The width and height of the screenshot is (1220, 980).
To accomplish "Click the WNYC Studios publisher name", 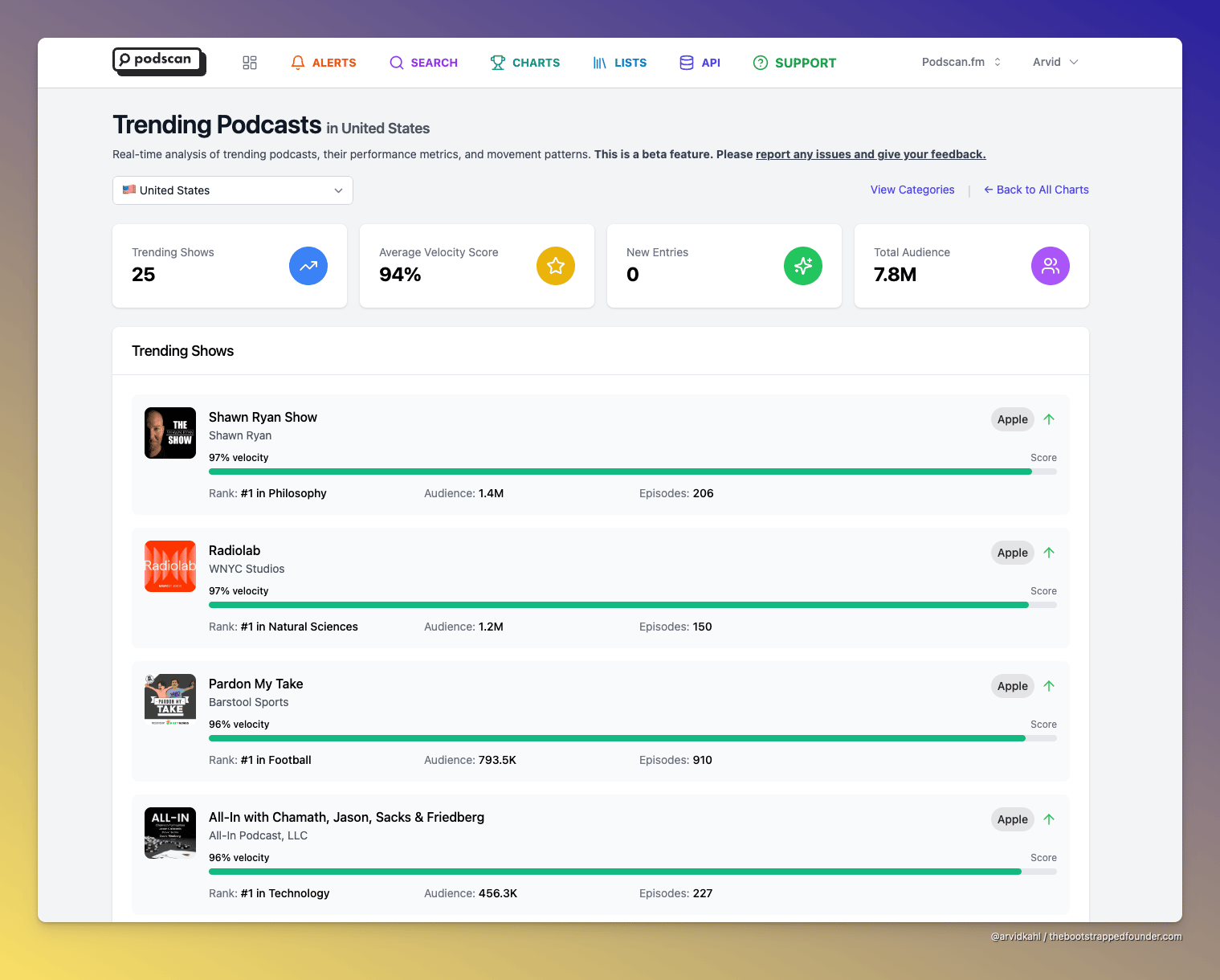I will coord(247,569).
